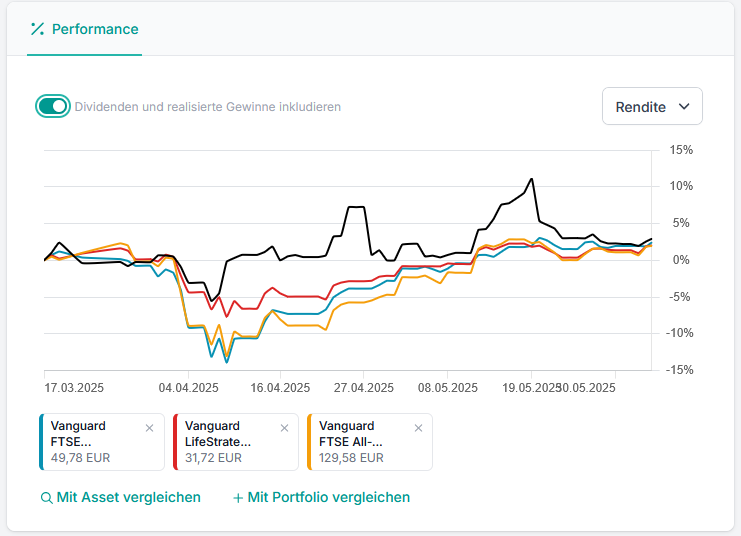741x536 pixels.
Task: Click the 'Mit Asset vergleichen' link
Action: pos(128,497)
